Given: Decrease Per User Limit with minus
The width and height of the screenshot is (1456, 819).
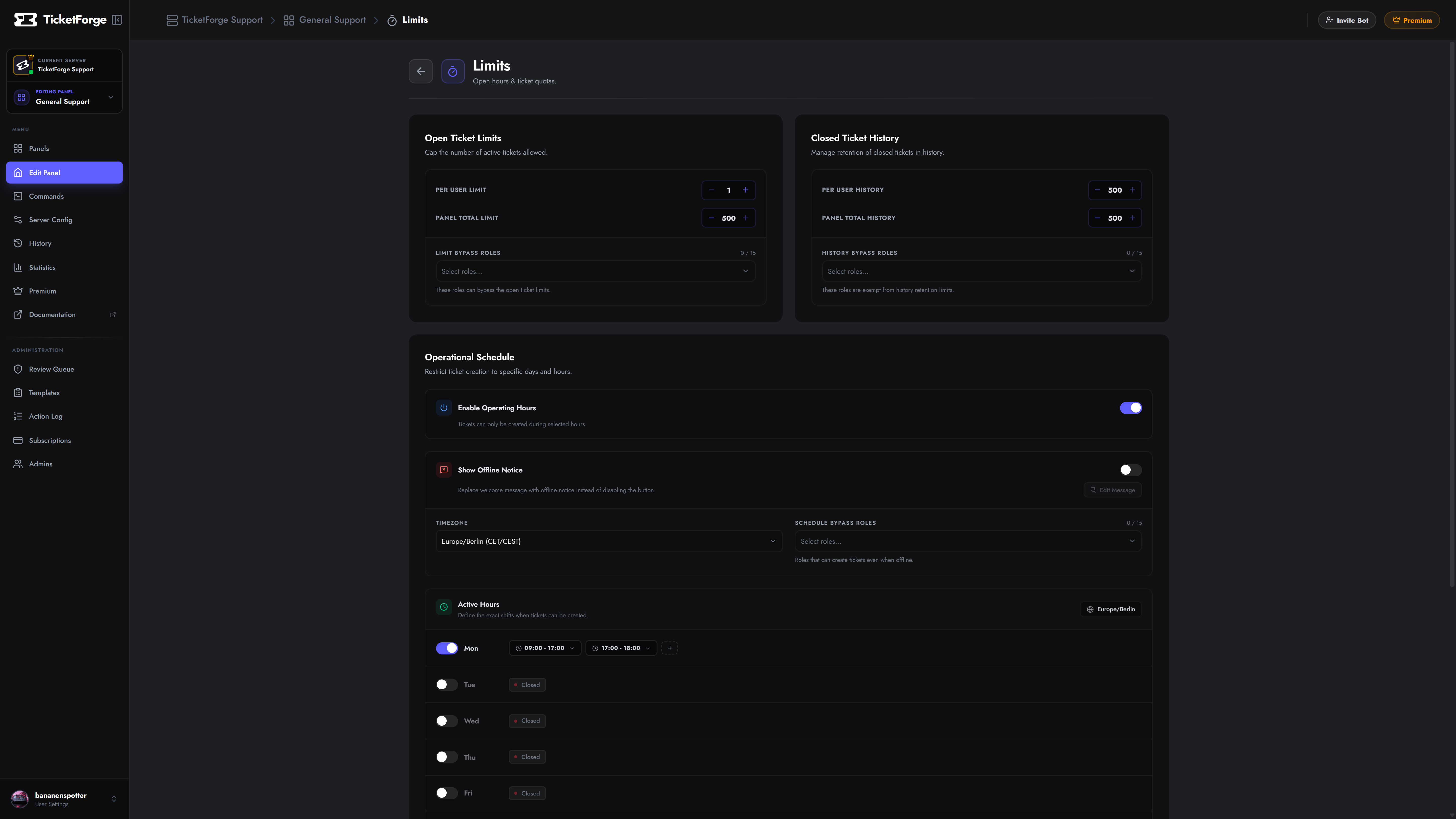Looking at the screenshot, I should (712, 190).
